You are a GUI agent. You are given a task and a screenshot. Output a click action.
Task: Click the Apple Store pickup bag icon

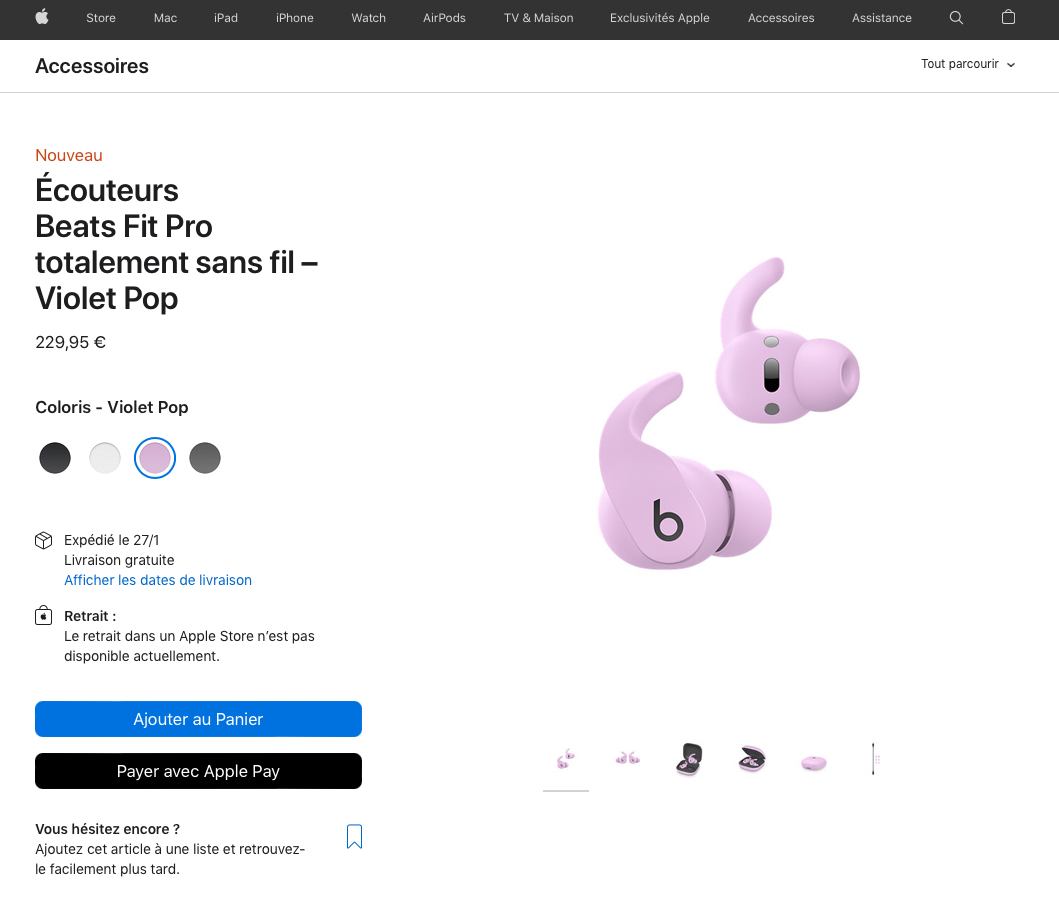44,616
